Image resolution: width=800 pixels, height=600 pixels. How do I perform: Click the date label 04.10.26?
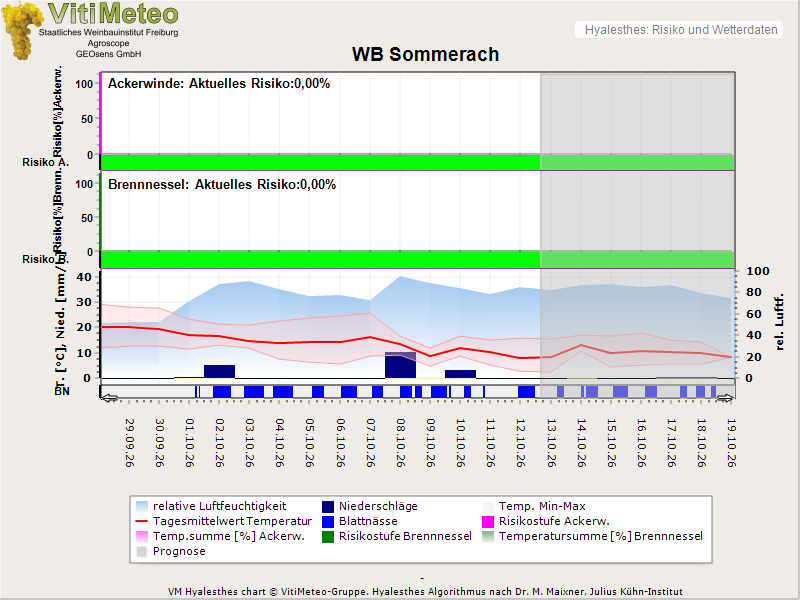click(280, 443)
